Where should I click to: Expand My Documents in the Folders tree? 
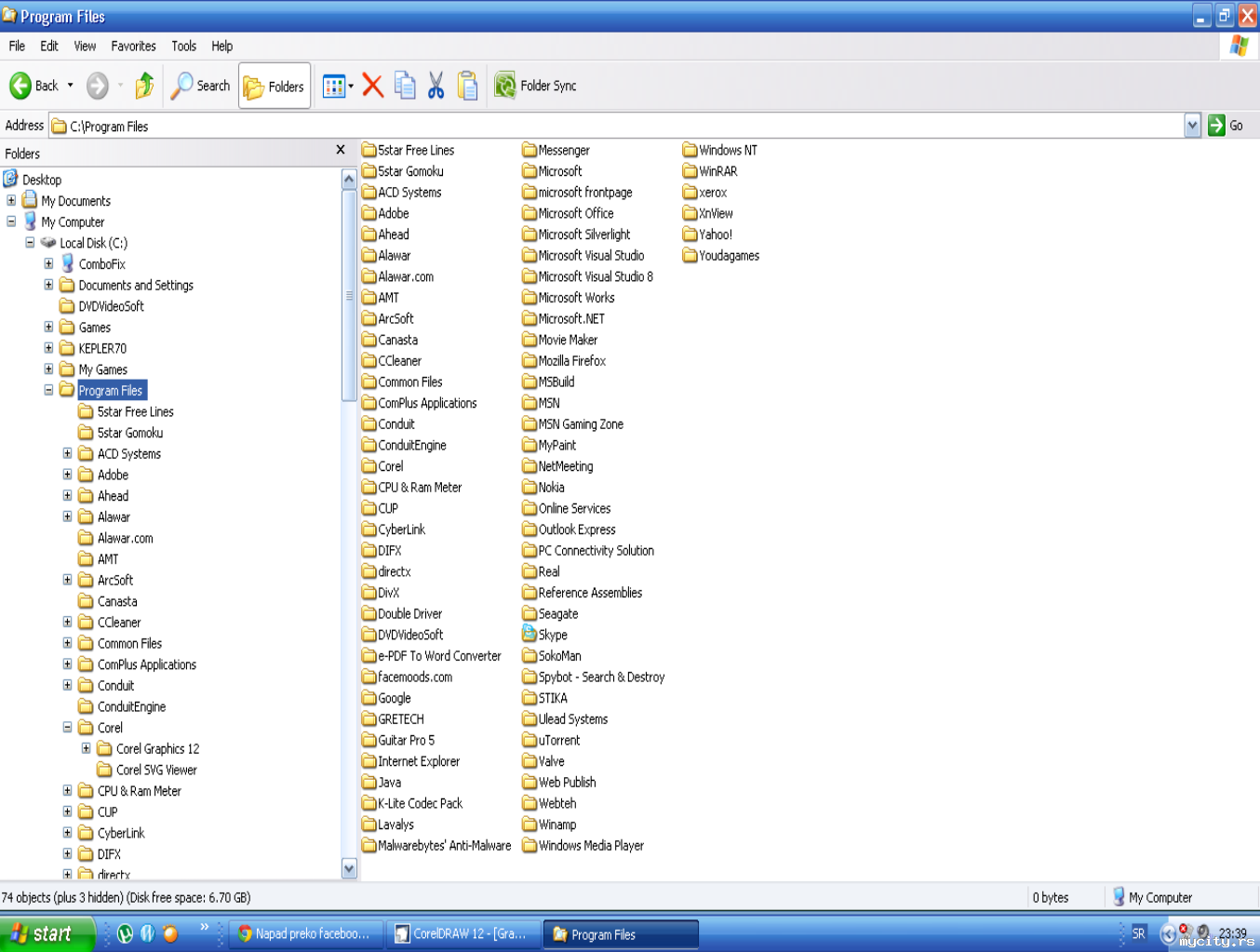point(11,201)
